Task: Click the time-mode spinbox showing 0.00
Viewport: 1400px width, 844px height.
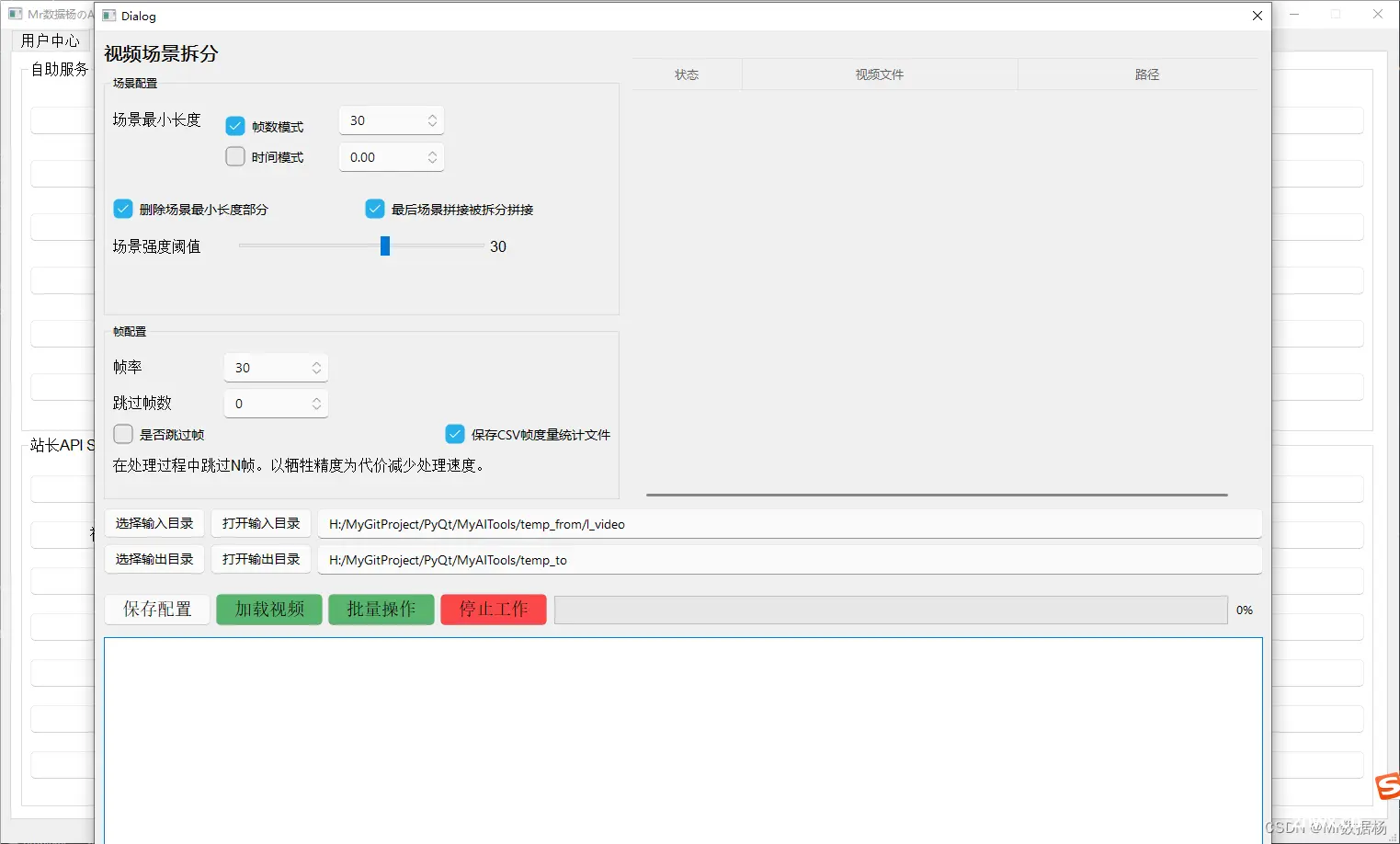Action: click(x=392, y=157)
